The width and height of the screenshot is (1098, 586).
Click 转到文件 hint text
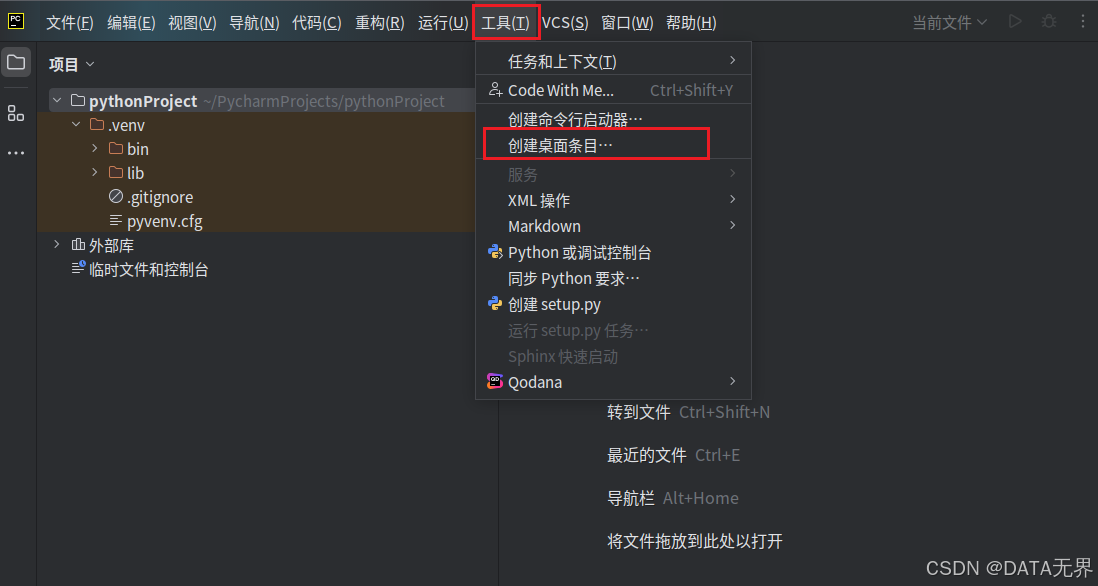pyautogui.click(x=639, y=412)
